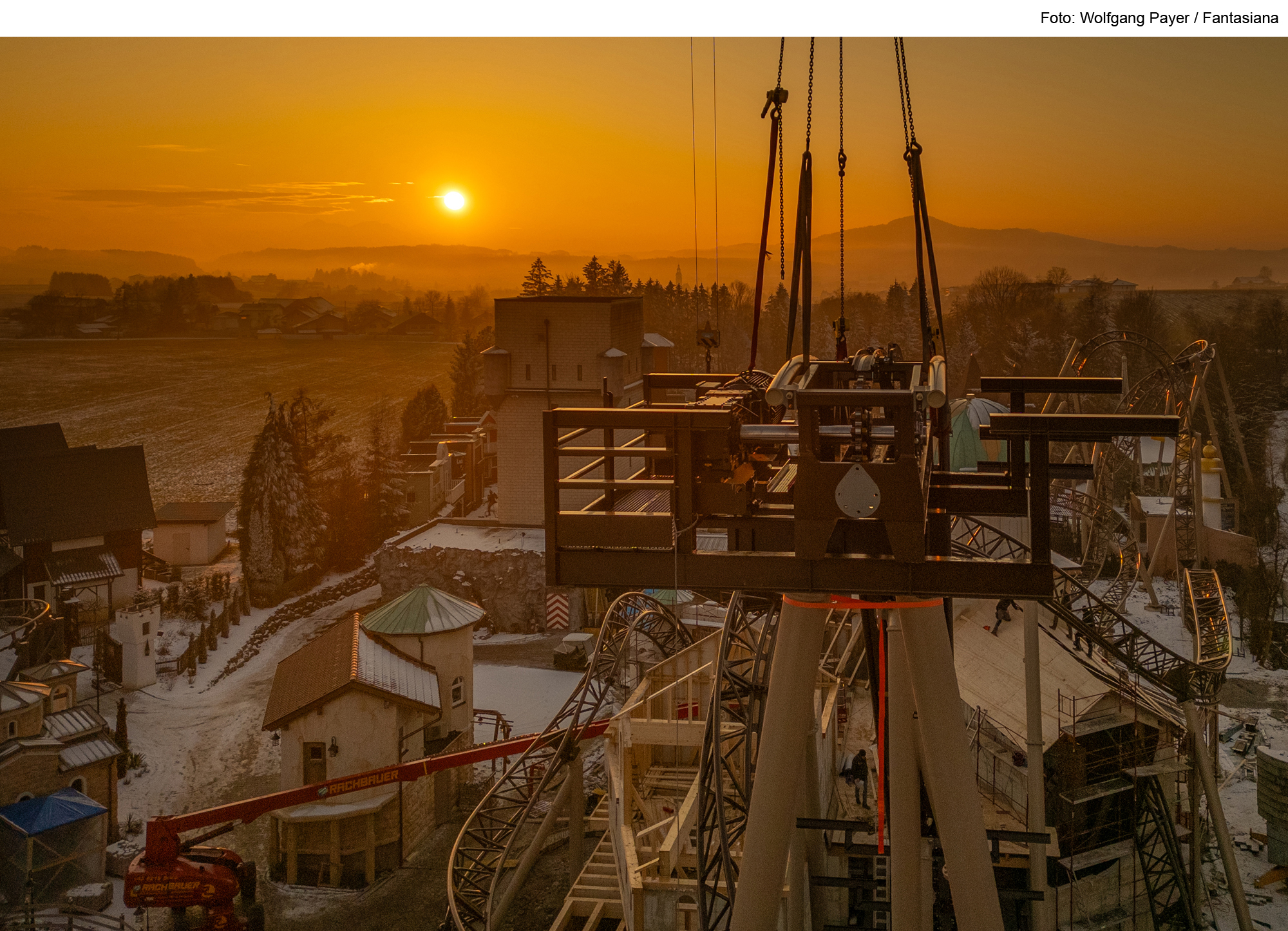Click the white teardrop plate on the suspended platform

coord(857,491)
